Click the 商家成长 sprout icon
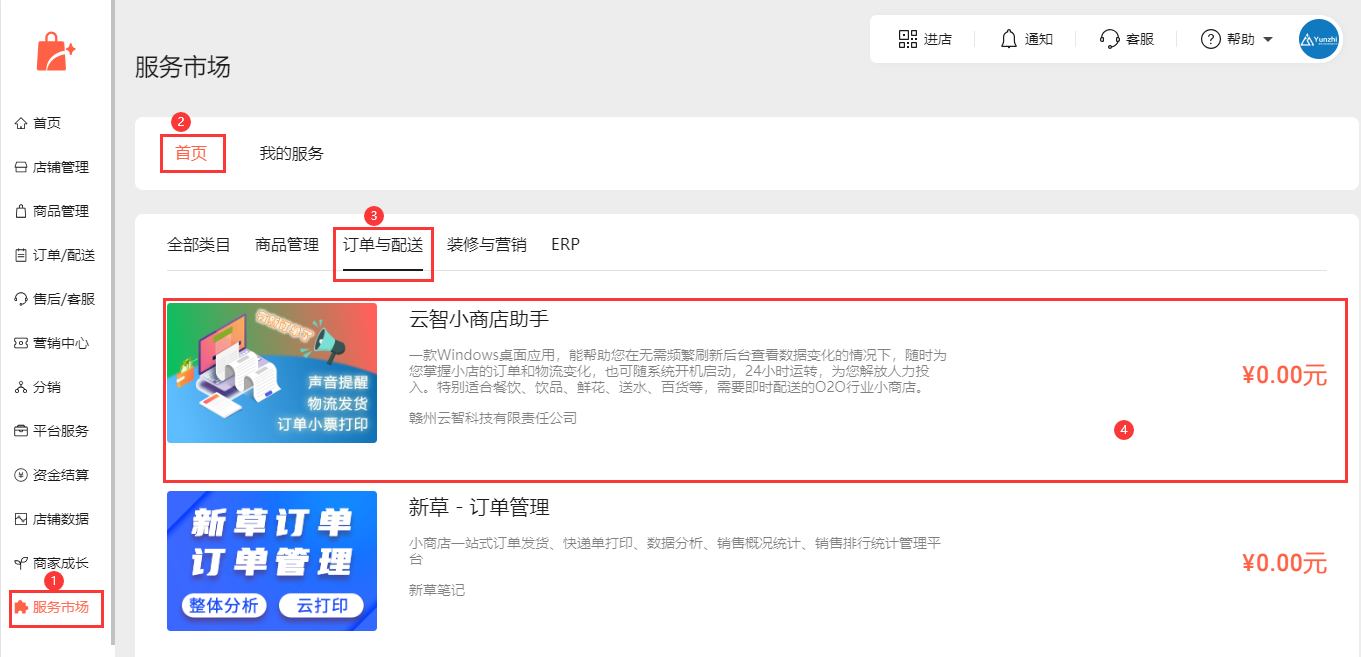The image size is (1361, 657). [21, 563]
